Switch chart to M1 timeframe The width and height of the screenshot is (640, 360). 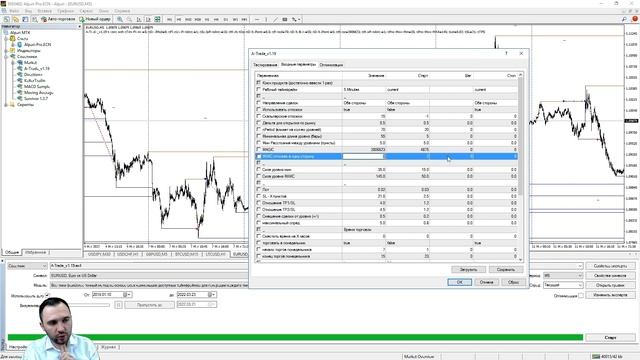169,19
